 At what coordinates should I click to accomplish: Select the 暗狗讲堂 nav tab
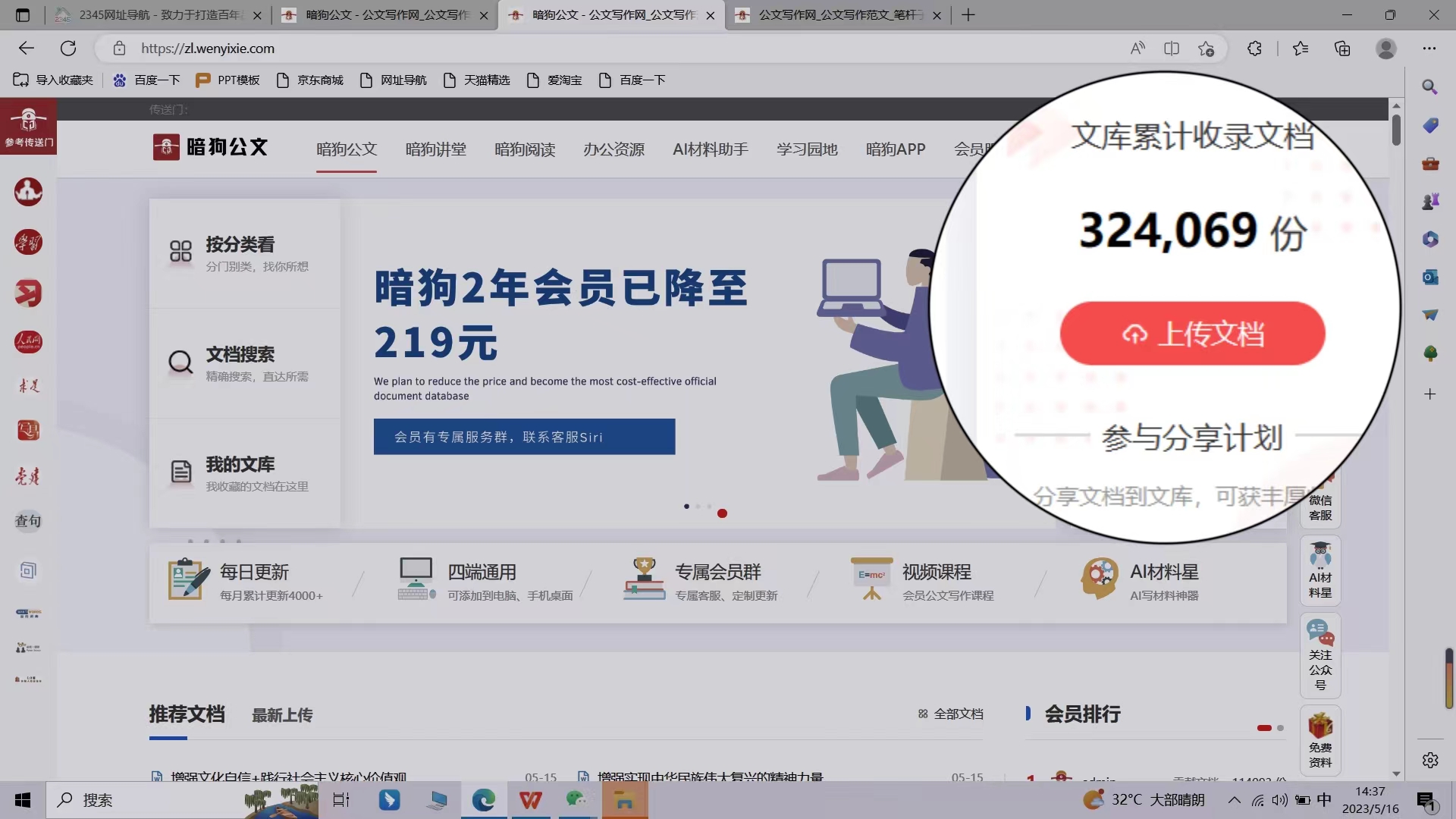[436, 149]
